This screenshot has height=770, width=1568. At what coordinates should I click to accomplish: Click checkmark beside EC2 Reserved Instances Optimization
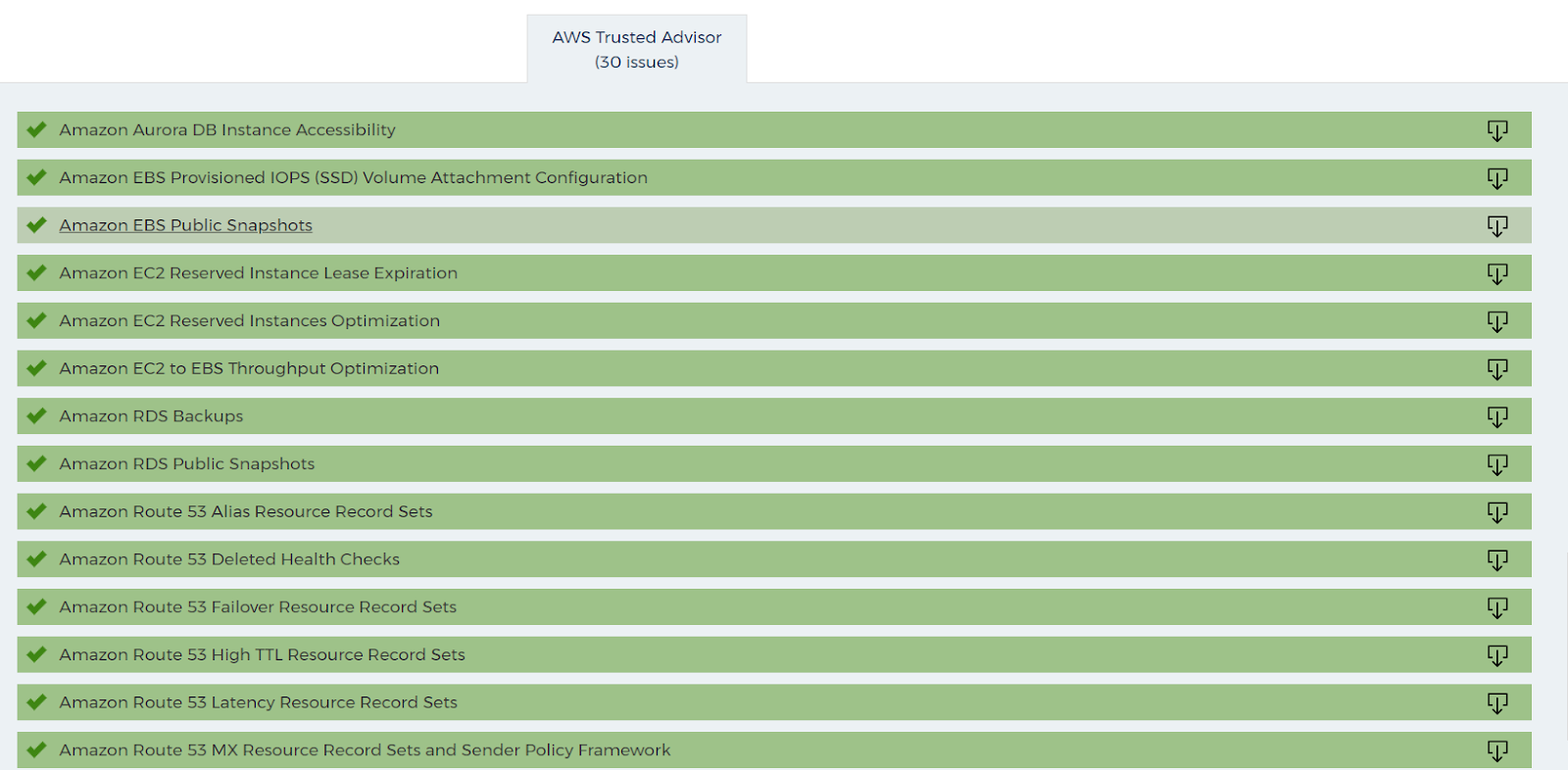pyautogui.click(x=37, y=320)
